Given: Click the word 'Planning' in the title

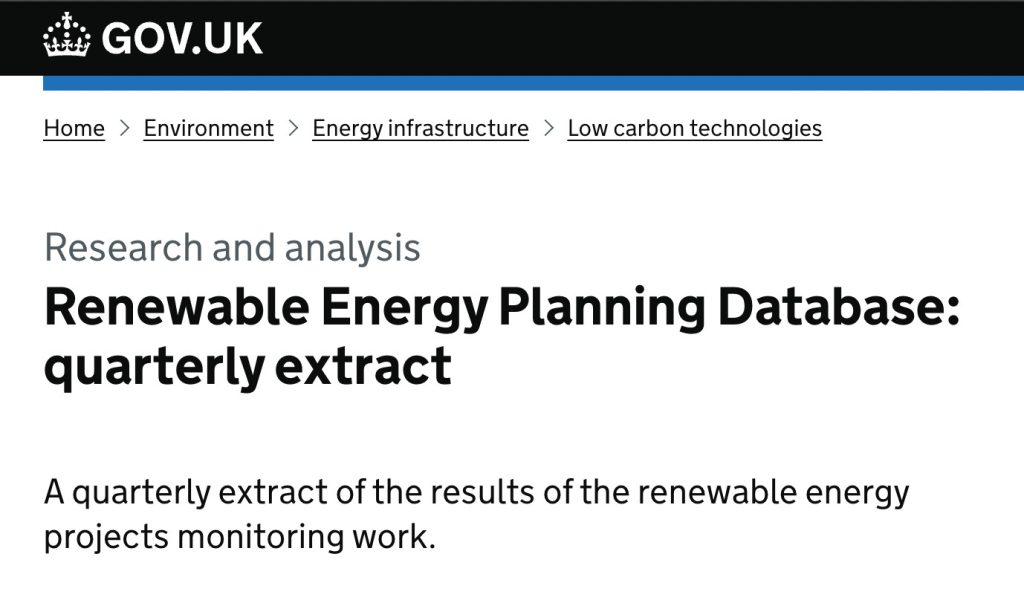Looking at the screenshot, I should click(x=602, y=308).
